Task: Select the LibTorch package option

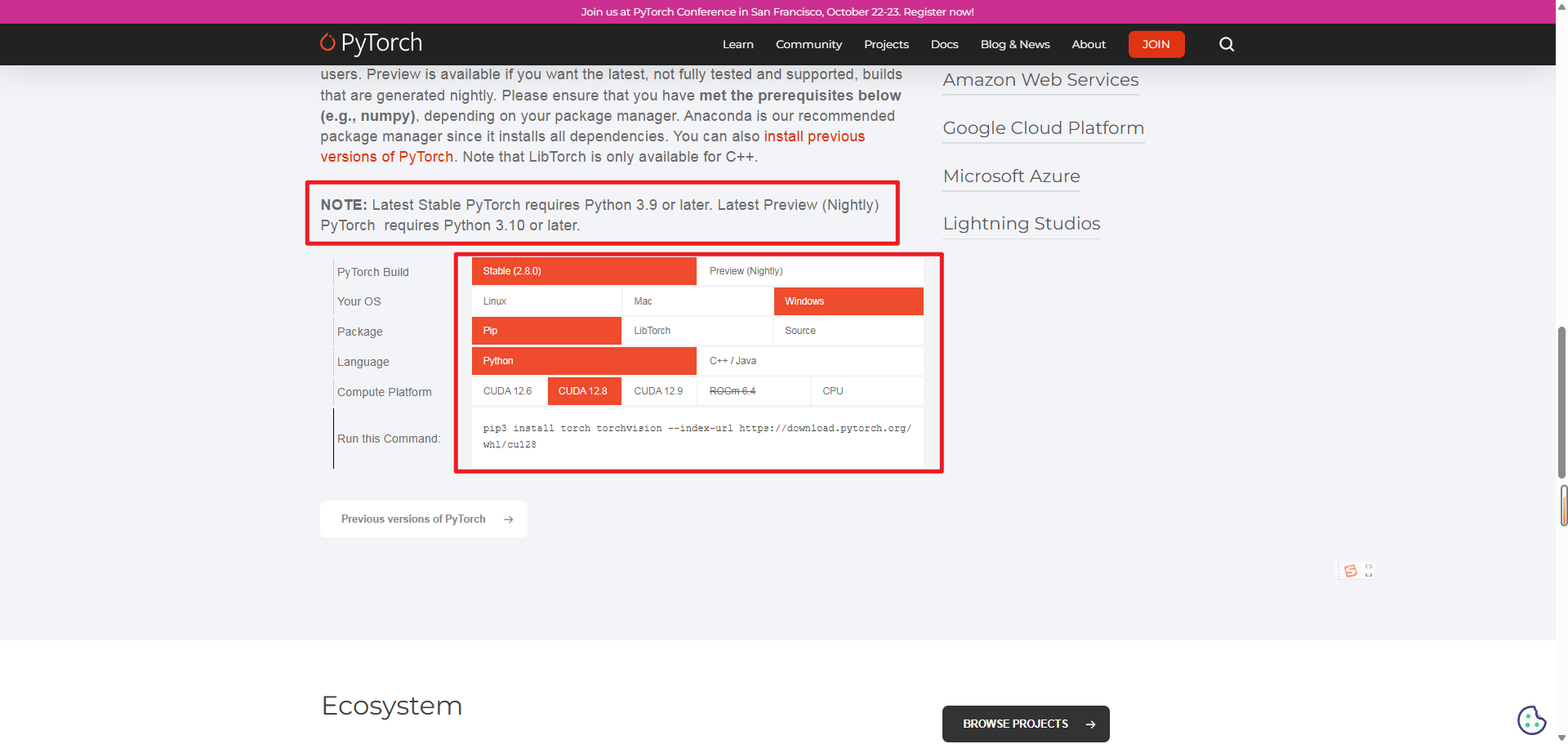Action: point(697,331)
